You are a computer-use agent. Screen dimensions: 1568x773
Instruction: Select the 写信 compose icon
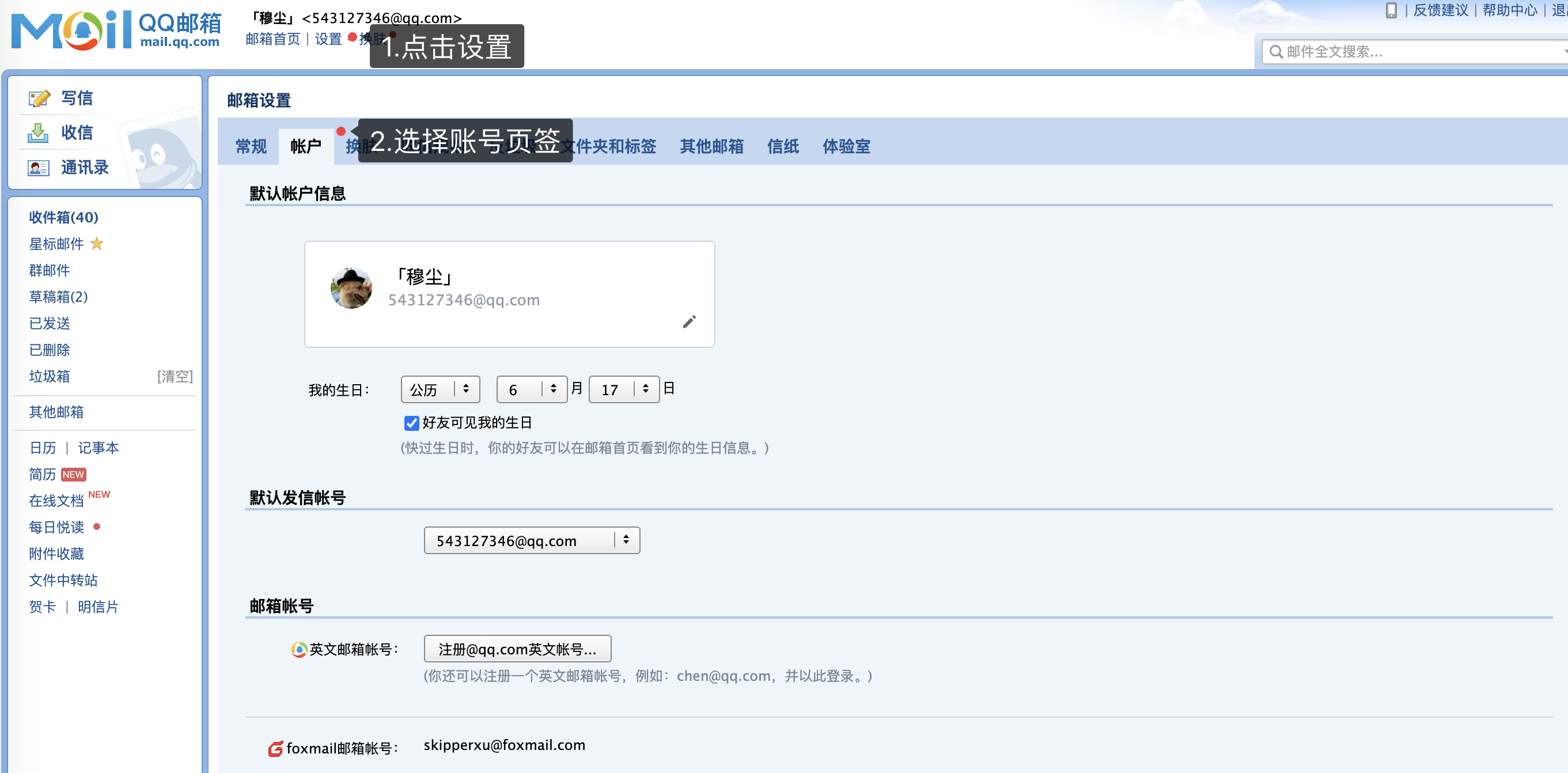(38, 97)
